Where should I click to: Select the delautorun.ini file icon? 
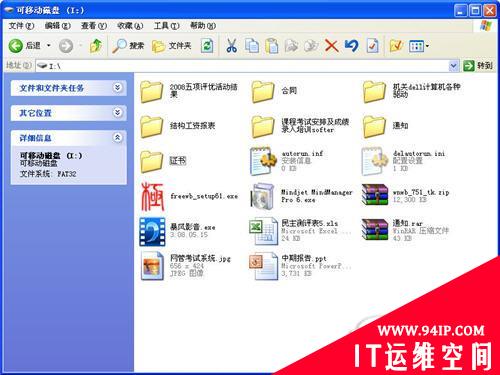pyautogui.click(x=375, y=161)
